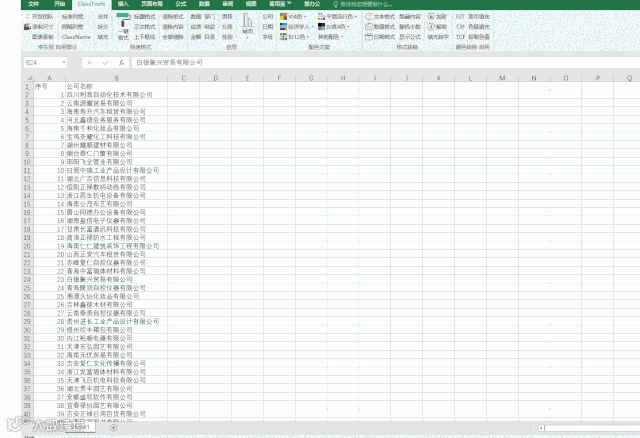The width and height of the screenshot is (640, 438).
Task: Click the cancel X icon in formula bar
Action: pos(90,62)
